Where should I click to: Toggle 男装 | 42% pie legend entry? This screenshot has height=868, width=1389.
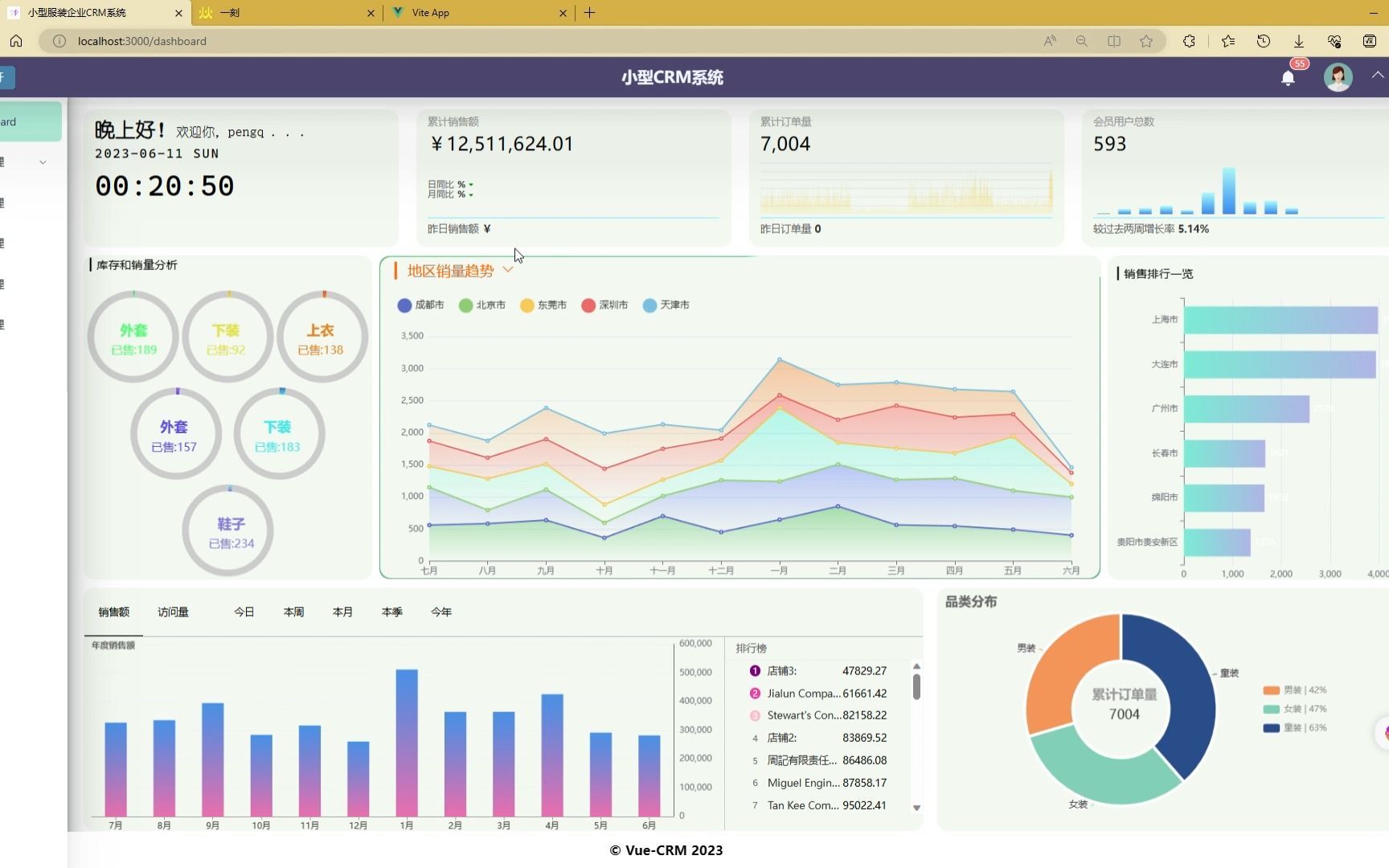(x=1295, y=690)
